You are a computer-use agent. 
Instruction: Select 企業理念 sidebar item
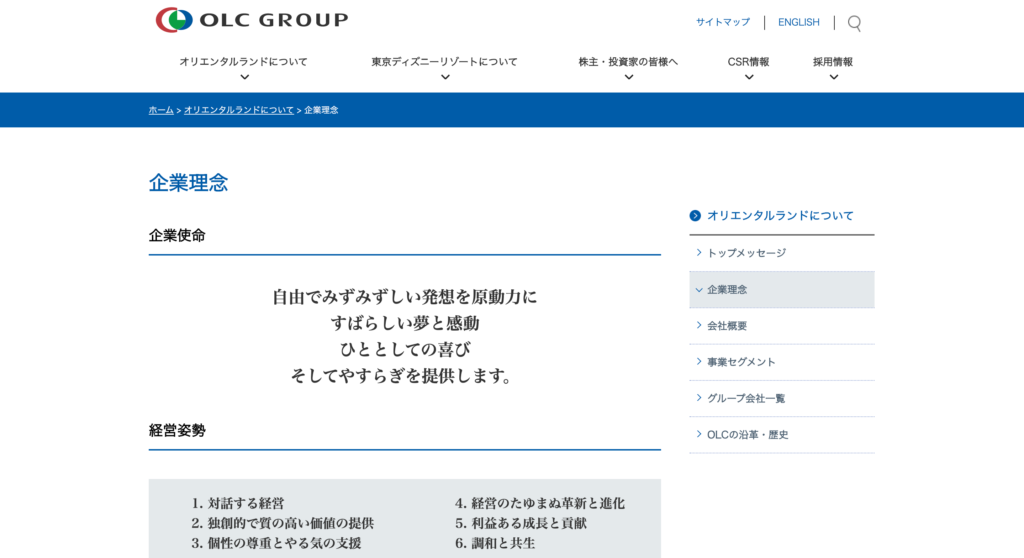(782, 289)
